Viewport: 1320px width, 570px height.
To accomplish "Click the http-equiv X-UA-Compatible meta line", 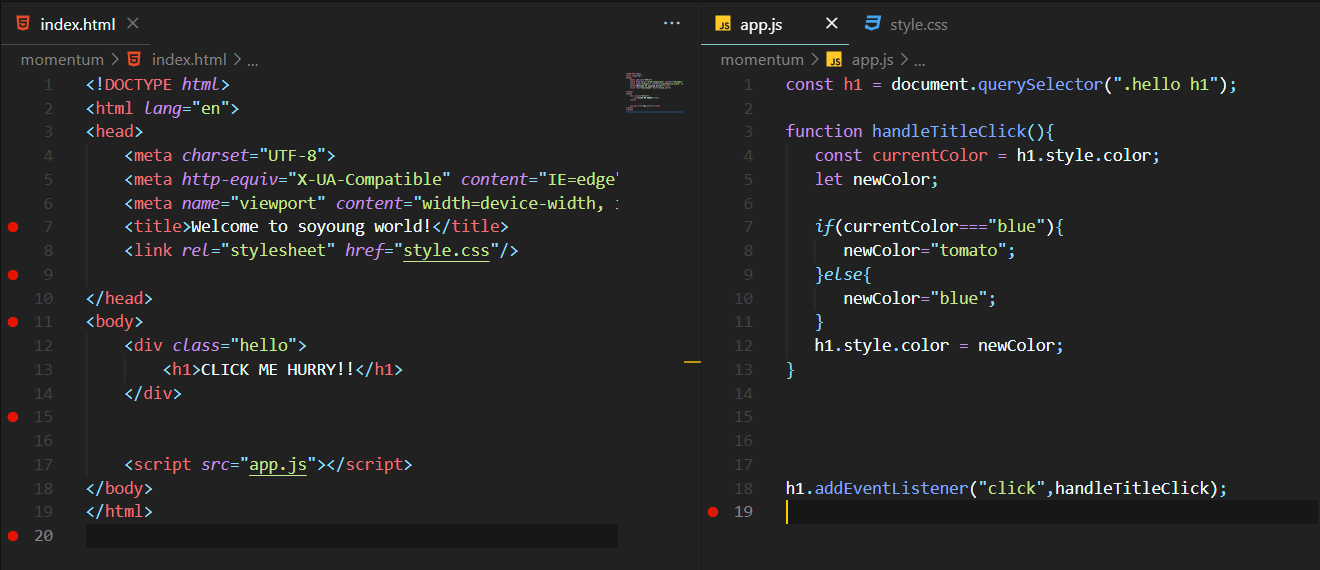I will point(371,179).
